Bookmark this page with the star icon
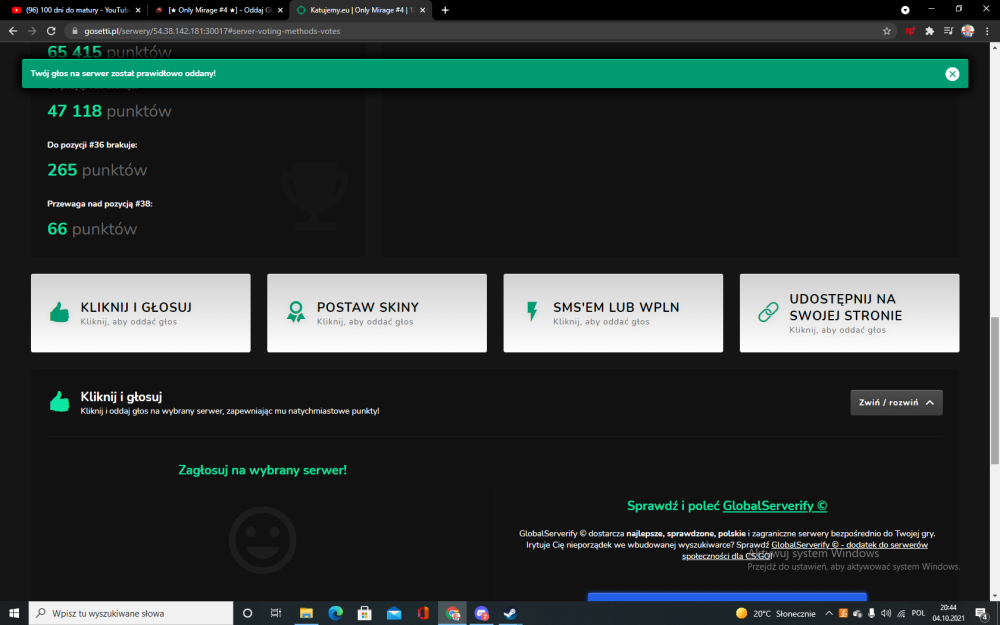 tap(886, 31)
